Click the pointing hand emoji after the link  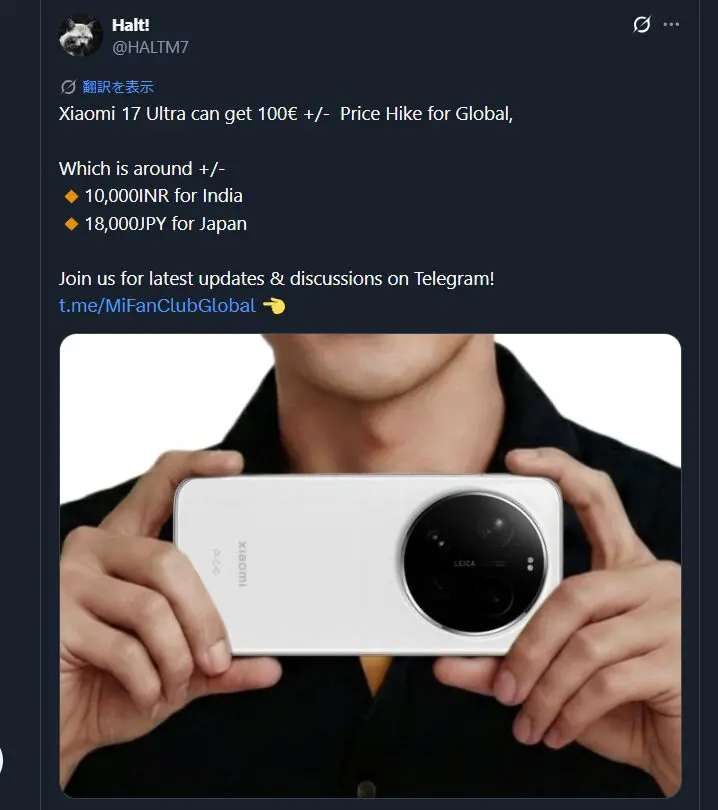pyautogui.click(x=274, y=306)
